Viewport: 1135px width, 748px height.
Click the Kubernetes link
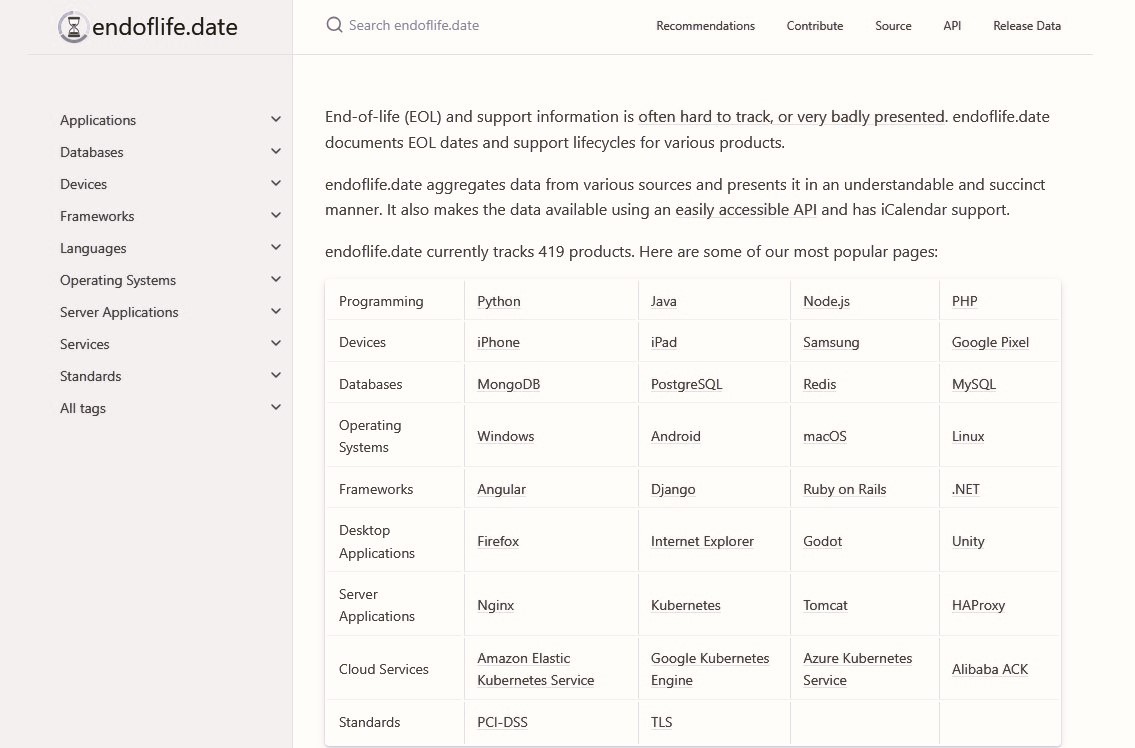685,605
